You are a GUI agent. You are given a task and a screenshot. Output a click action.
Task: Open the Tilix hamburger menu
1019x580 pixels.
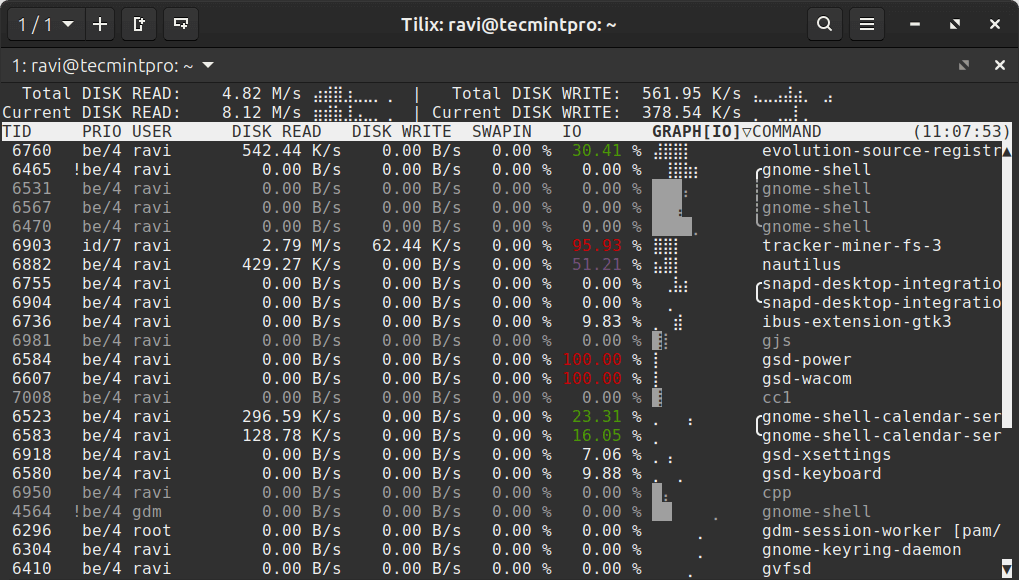tap(867, 24)
